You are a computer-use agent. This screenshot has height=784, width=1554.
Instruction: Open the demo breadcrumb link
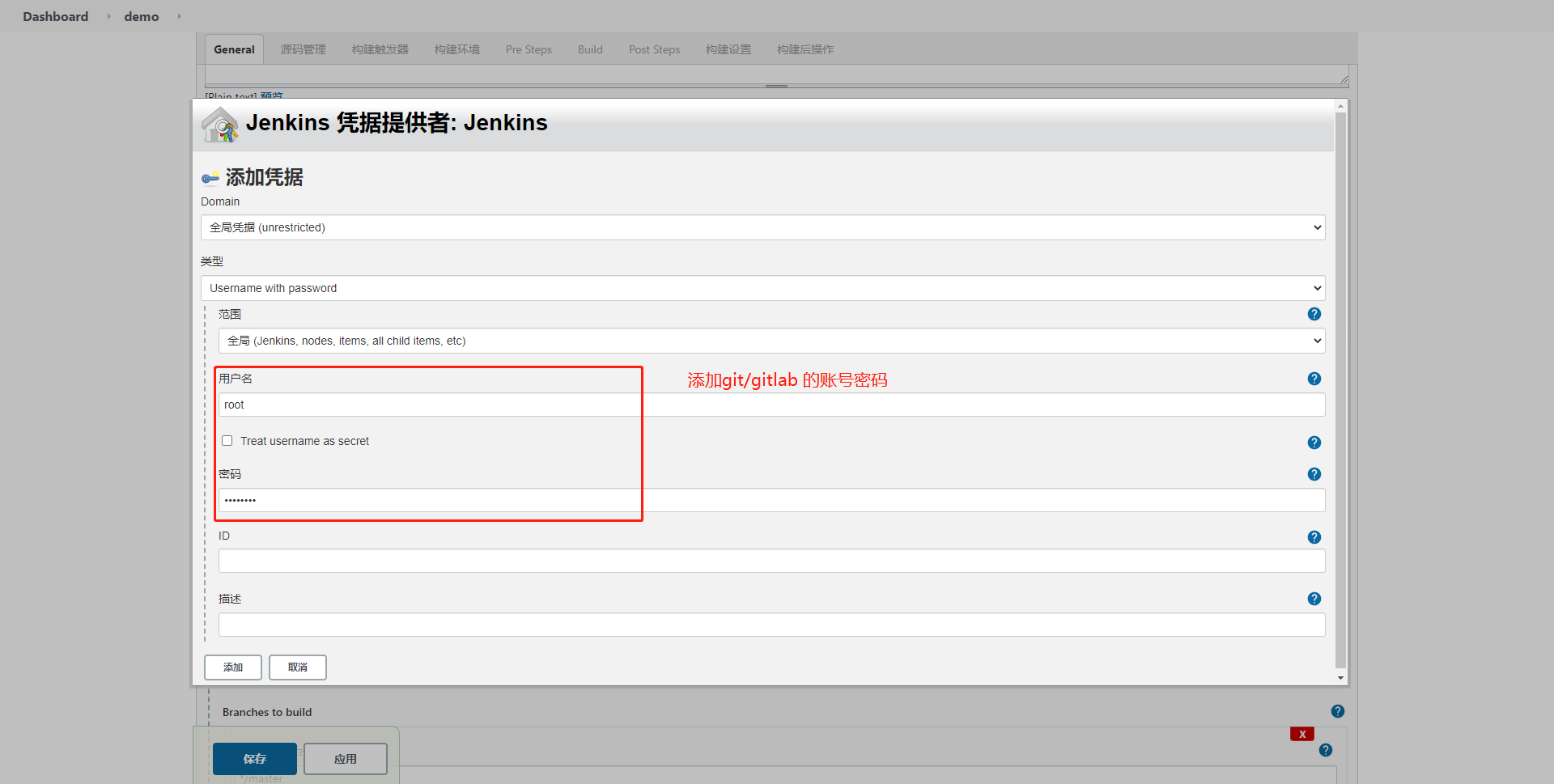click(x=141, y=16)
